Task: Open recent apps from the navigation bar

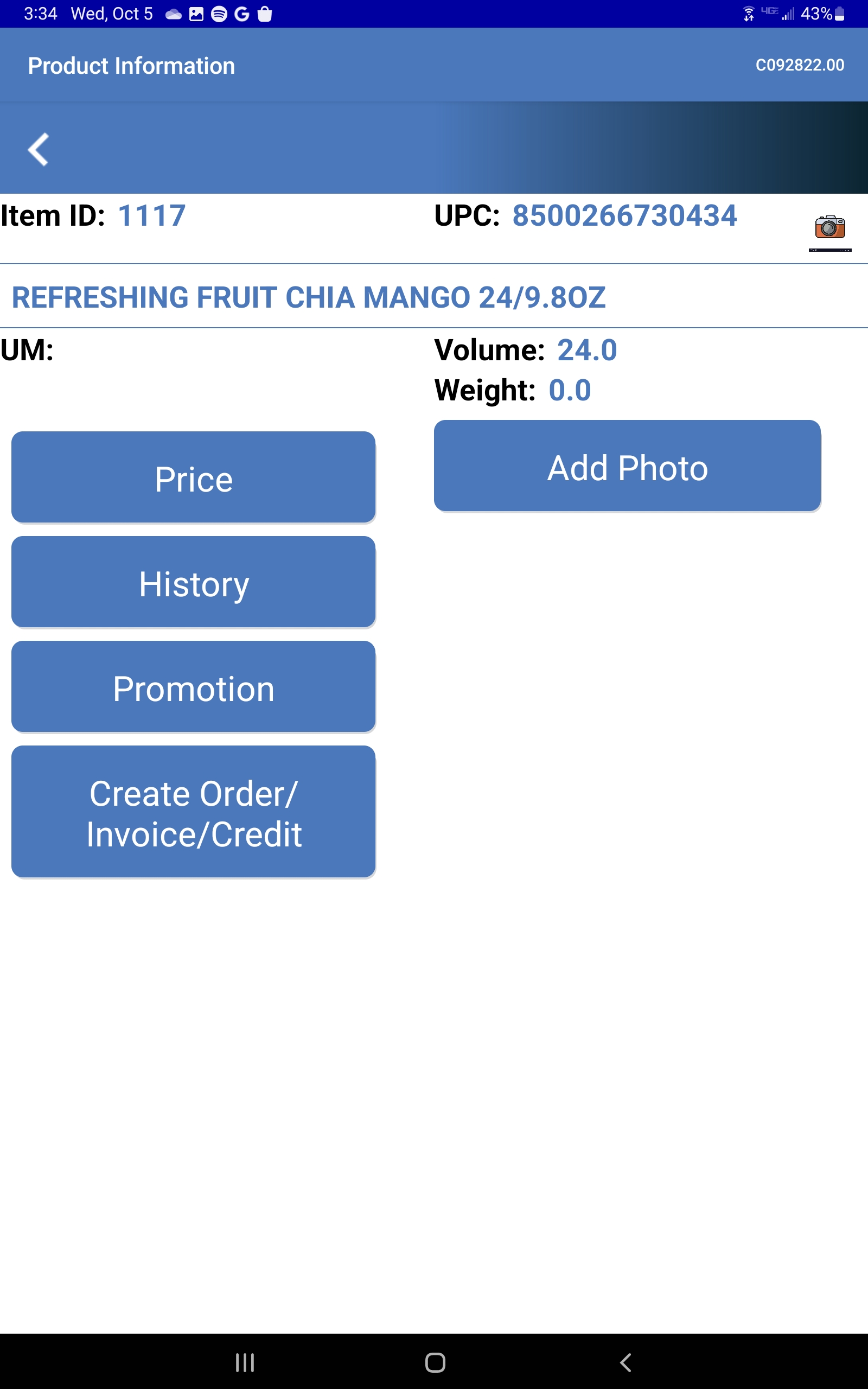Action: [x=245, y=1362]
